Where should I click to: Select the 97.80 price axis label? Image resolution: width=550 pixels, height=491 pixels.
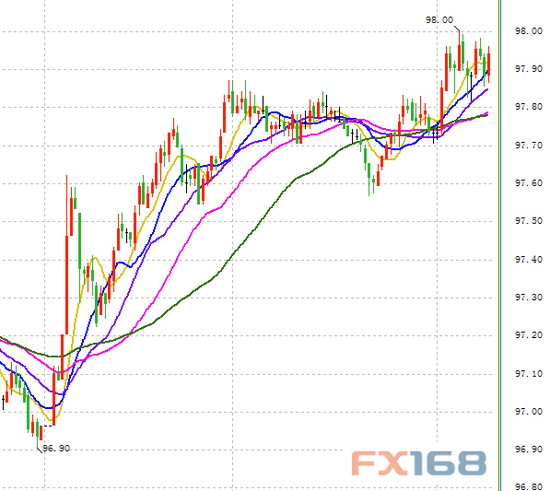click(x=528, y=107)
